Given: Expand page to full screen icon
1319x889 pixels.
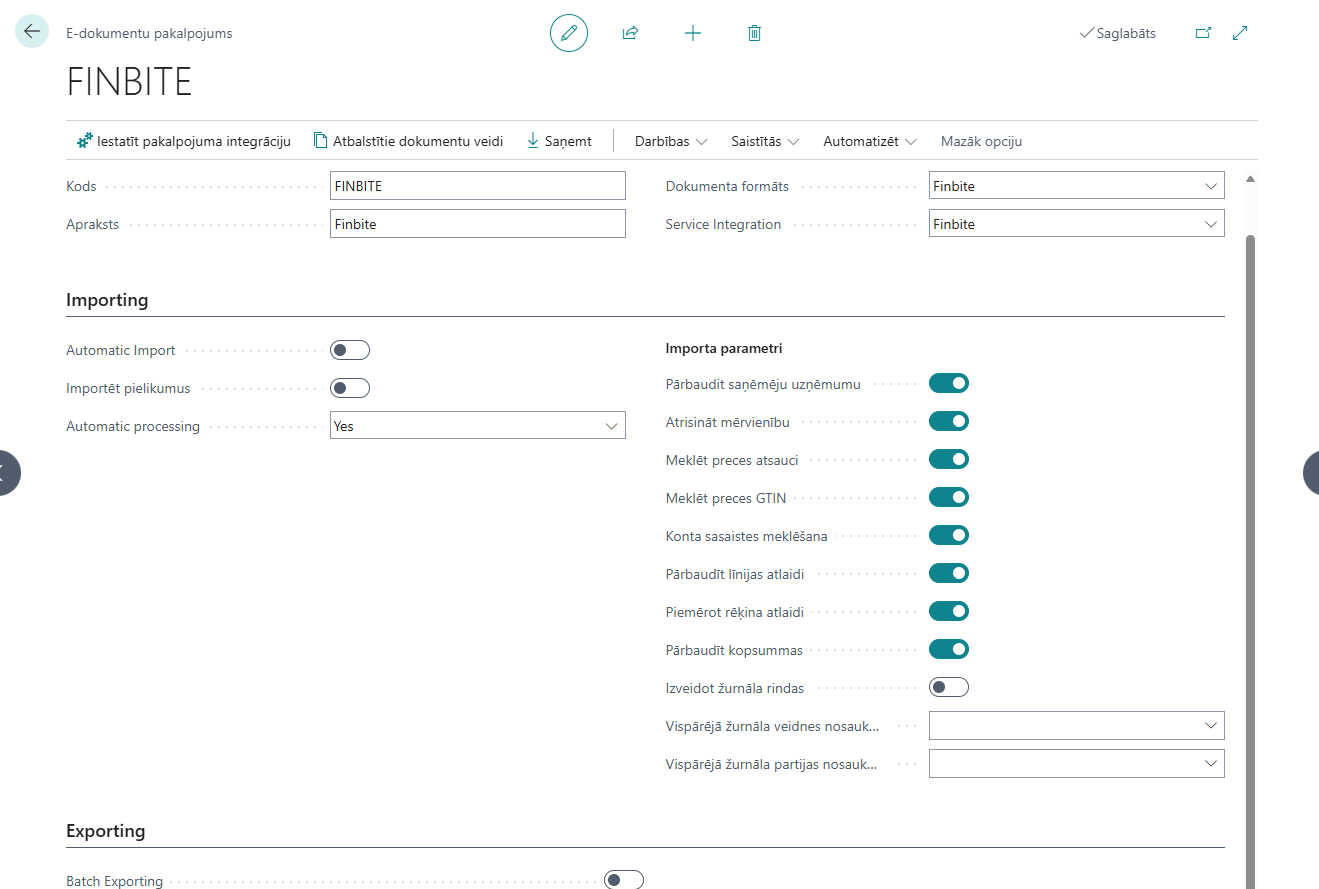Looking at the screenshot, I should click(1240, 33).
